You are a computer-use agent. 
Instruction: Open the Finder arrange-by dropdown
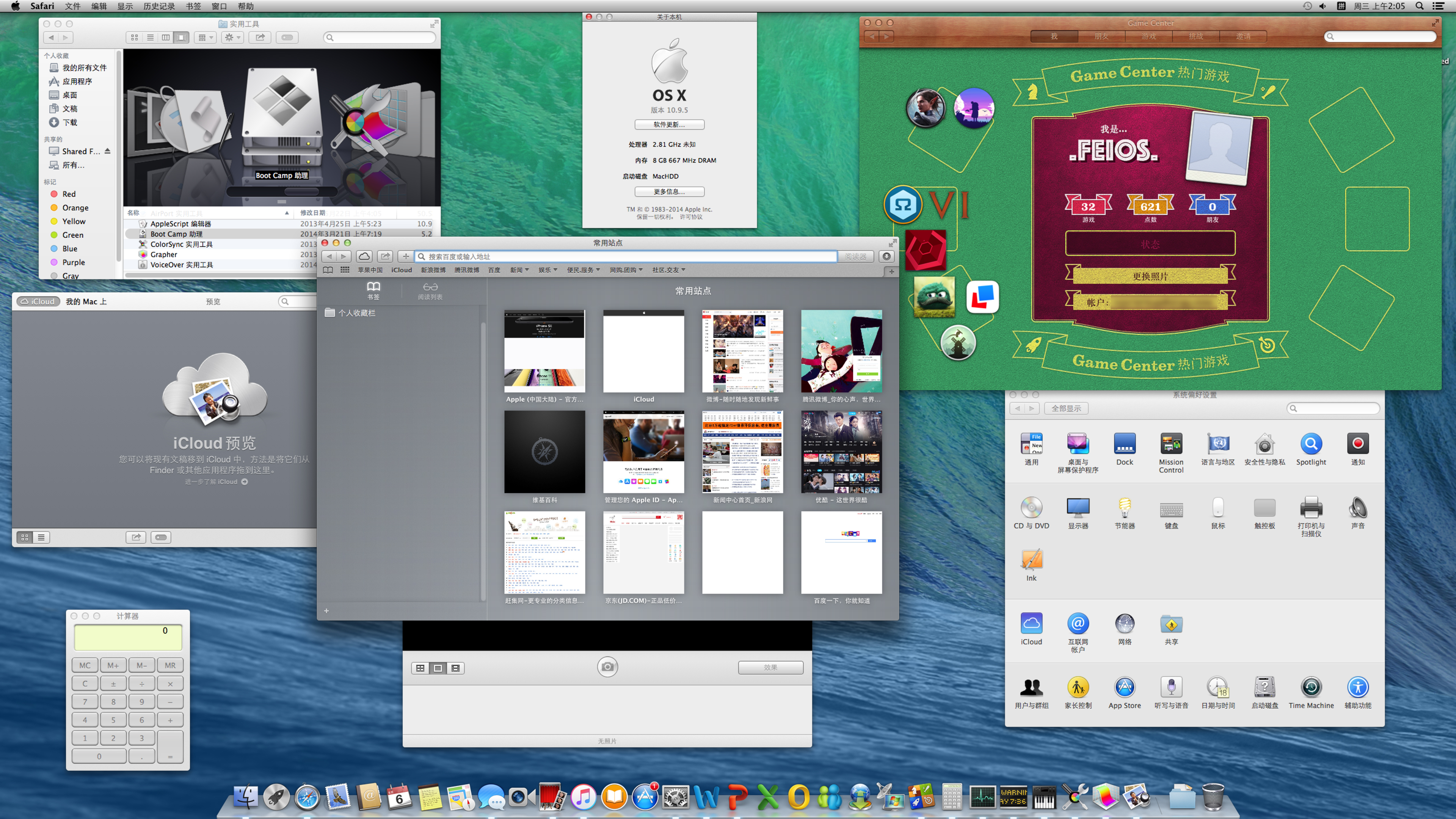205,38
